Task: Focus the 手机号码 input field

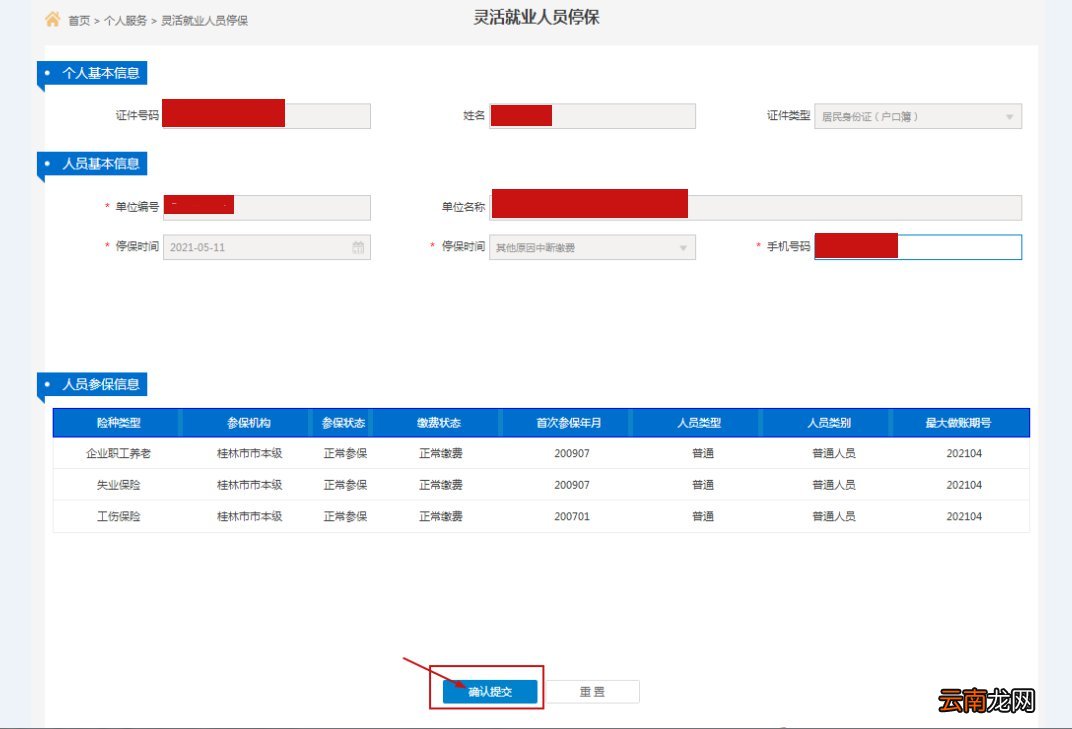Action: click(918, 247)
